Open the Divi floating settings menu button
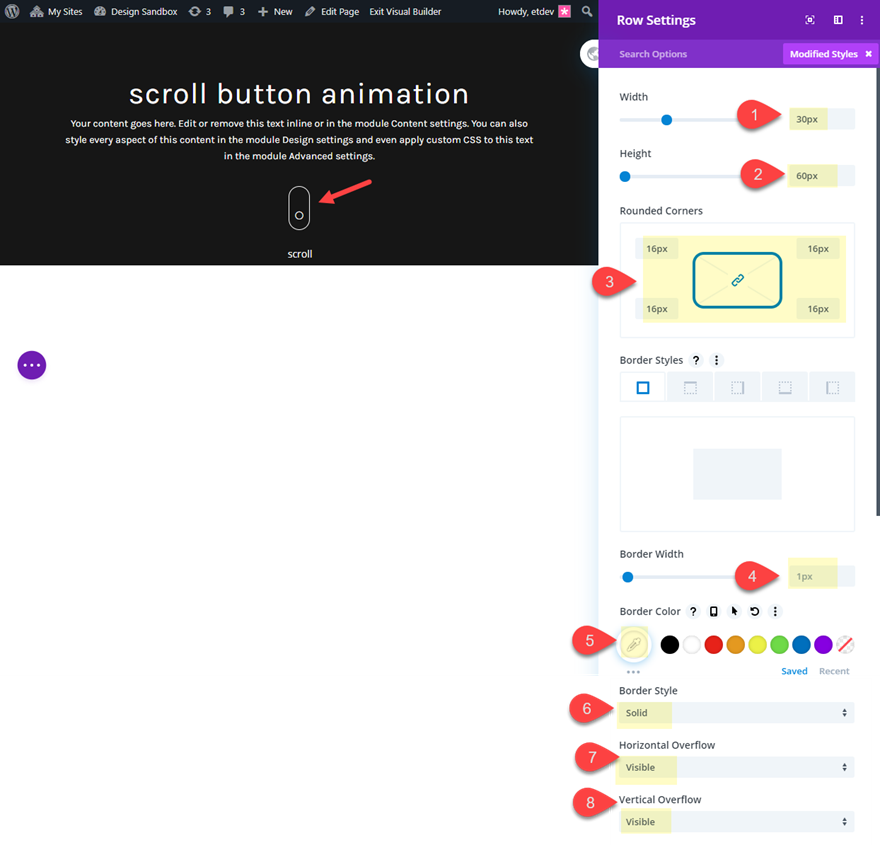This screenshot has width=880, height=845. tap(31, 365)
